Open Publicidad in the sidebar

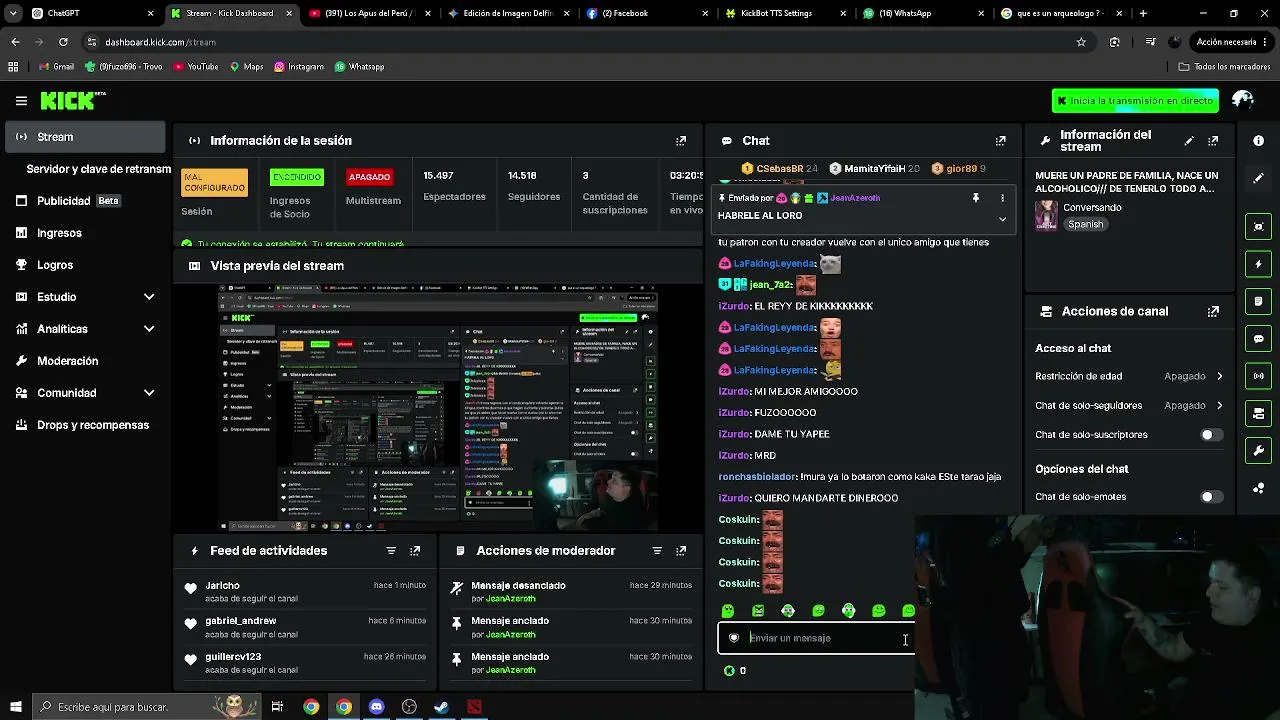(x=86, y=201)
